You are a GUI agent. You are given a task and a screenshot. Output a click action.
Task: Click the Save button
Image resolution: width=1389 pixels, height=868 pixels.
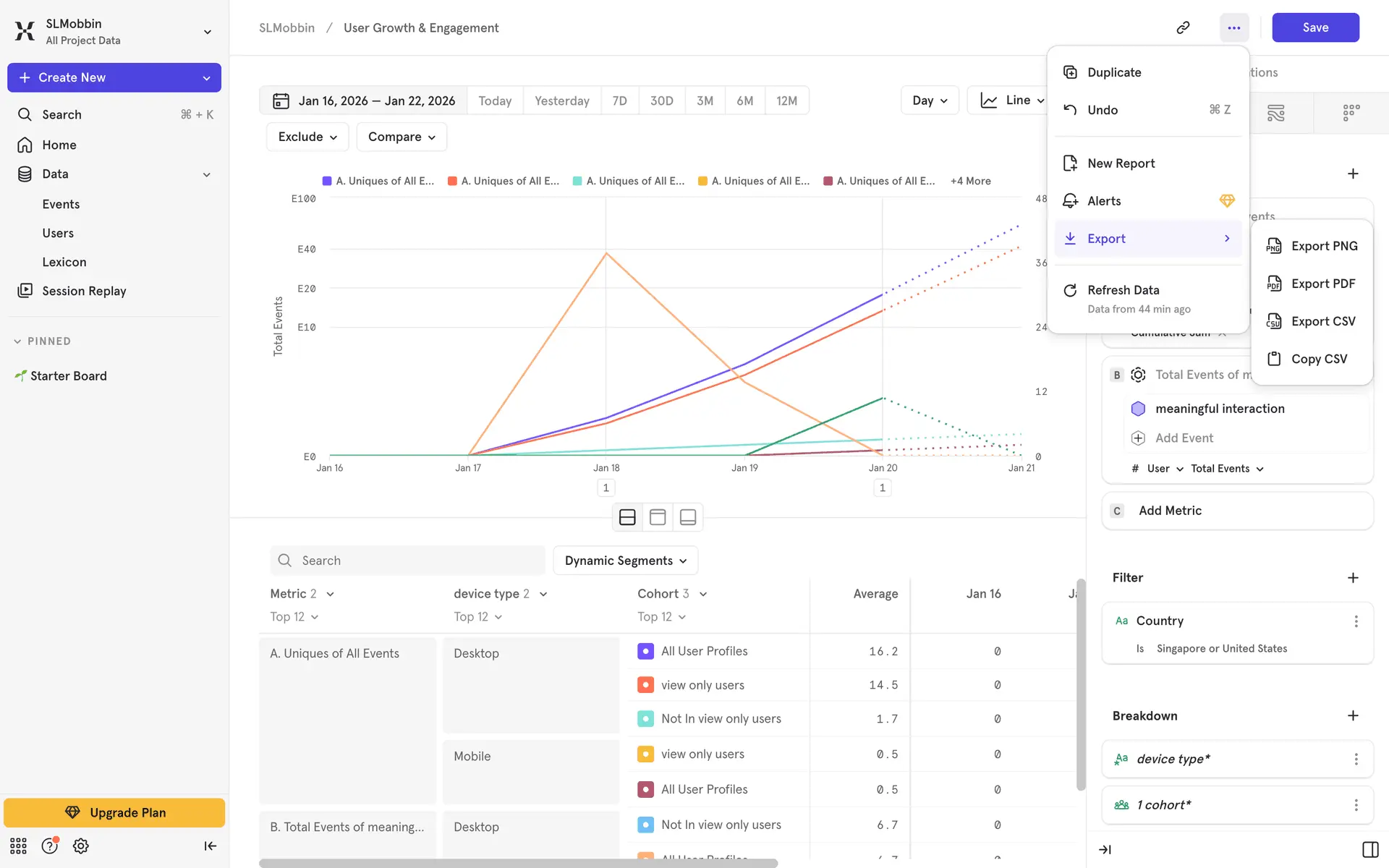[1314, 27]
